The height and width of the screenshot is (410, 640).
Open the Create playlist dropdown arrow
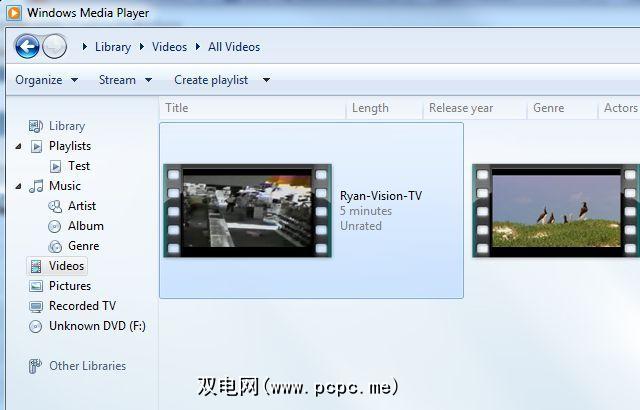(266, 80)
